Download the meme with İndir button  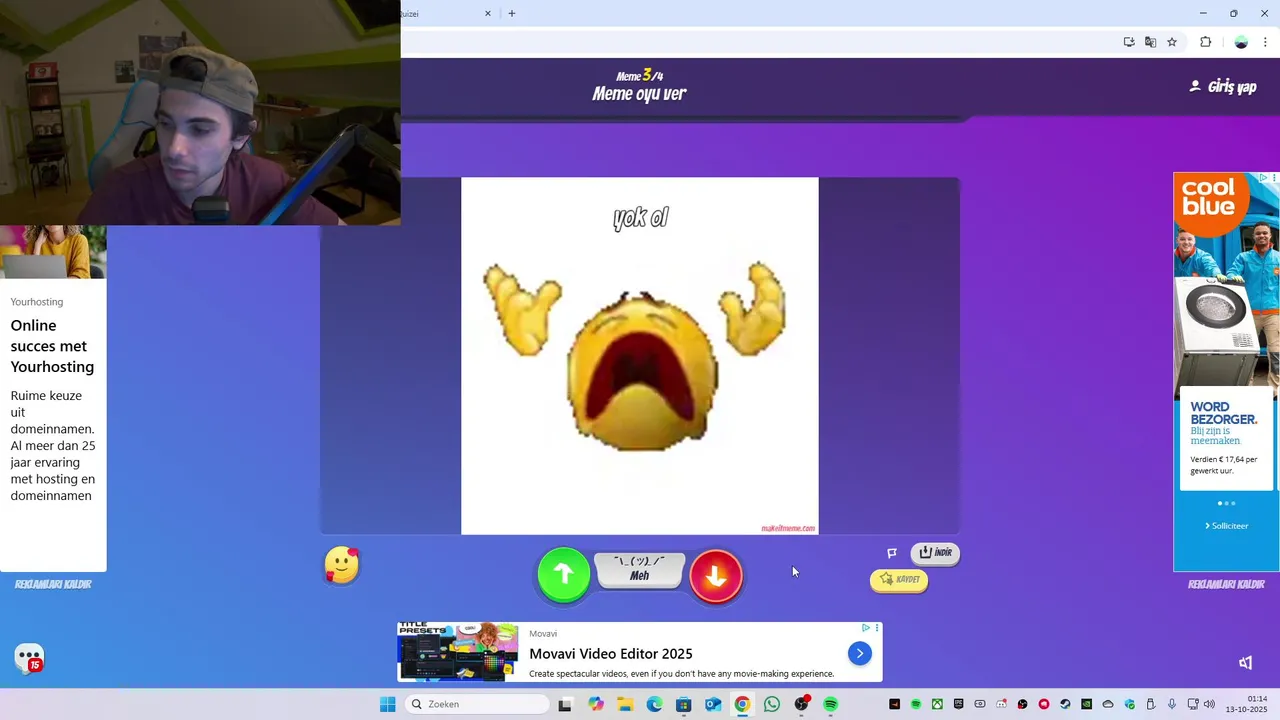point(935,553)
